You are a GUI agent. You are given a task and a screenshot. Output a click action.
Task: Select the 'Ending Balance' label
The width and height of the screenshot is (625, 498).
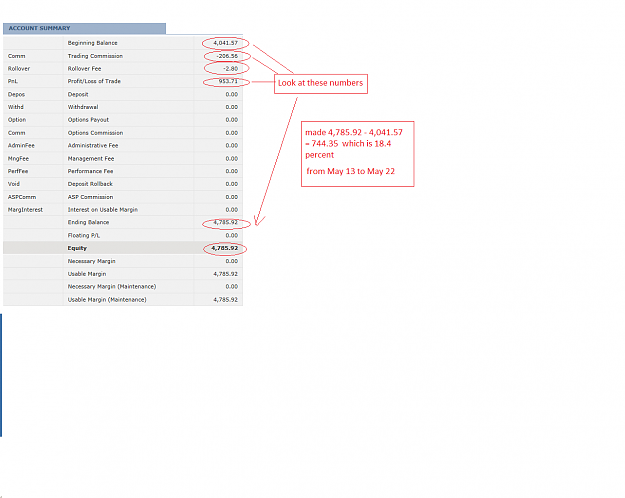tap(88, 222)
